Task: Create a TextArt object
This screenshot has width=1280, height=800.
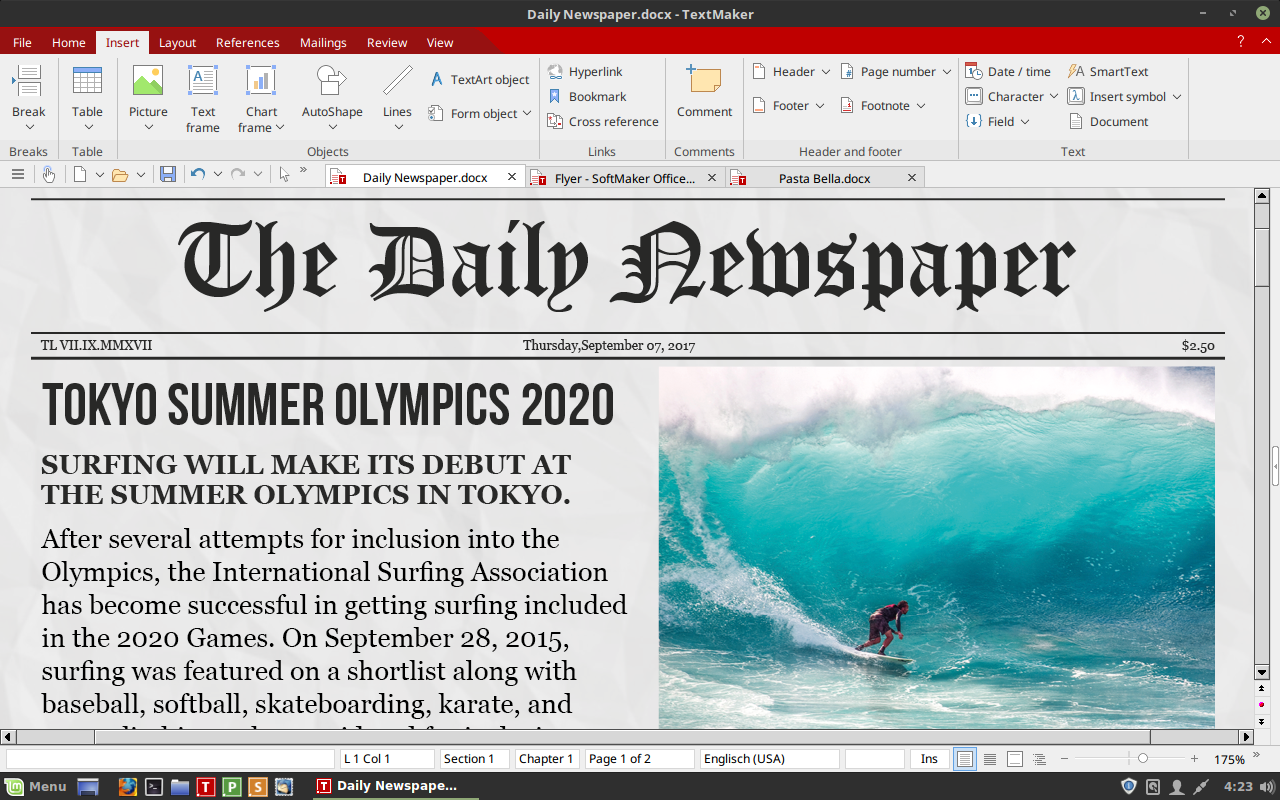Action: click(480, 80)
